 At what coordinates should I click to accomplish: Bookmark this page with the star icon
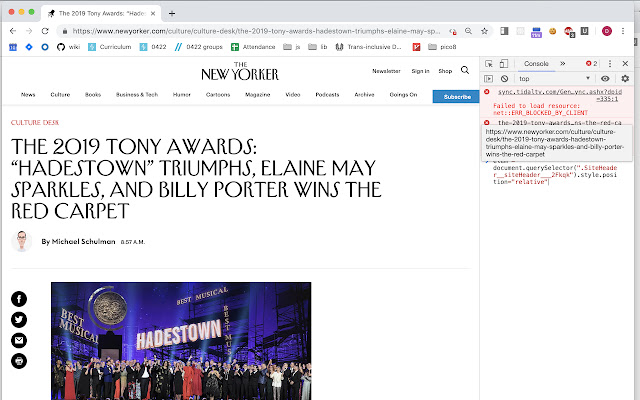click(484, 31)
